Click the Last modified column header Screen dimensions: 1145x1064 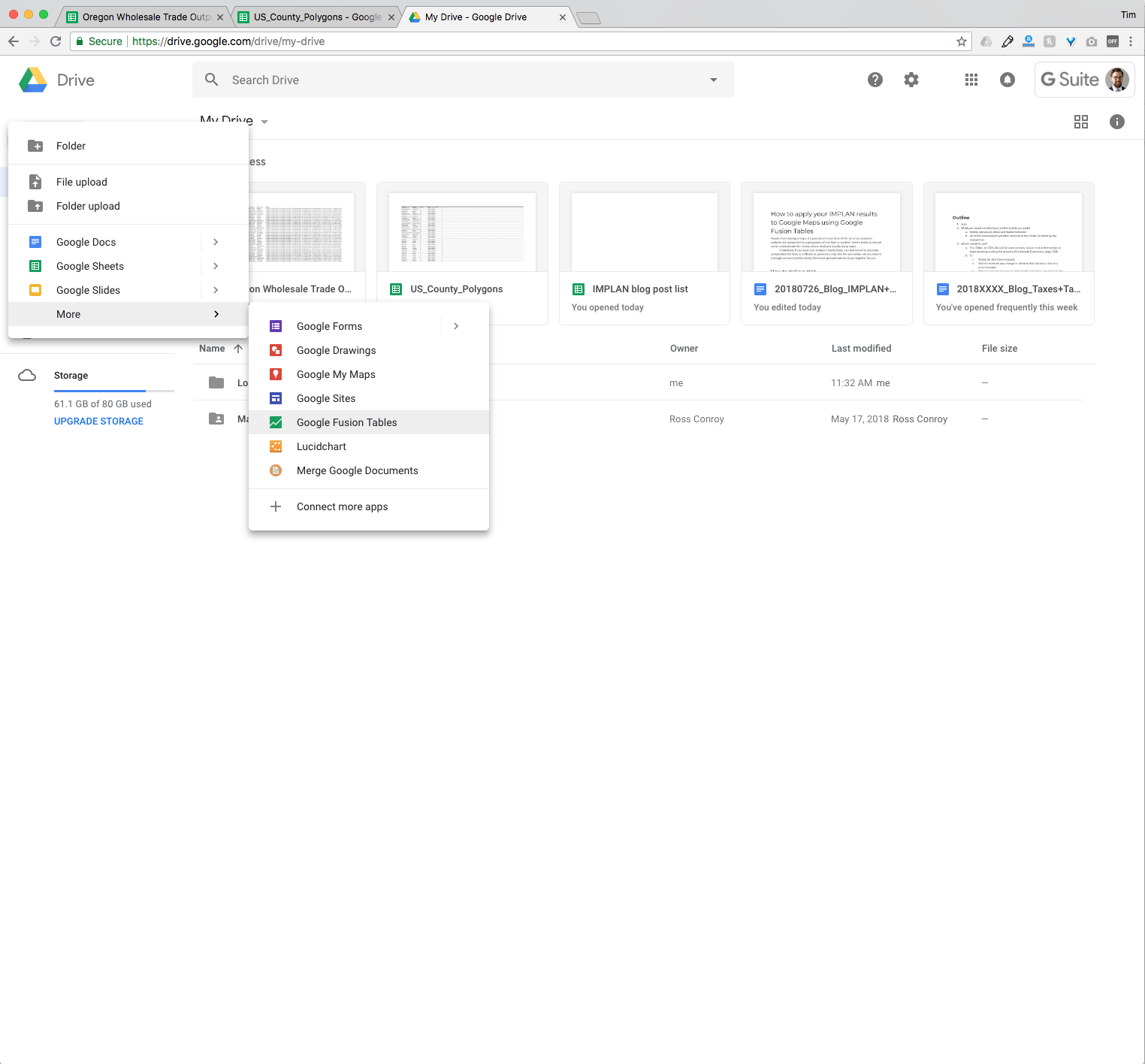(861, 349)
